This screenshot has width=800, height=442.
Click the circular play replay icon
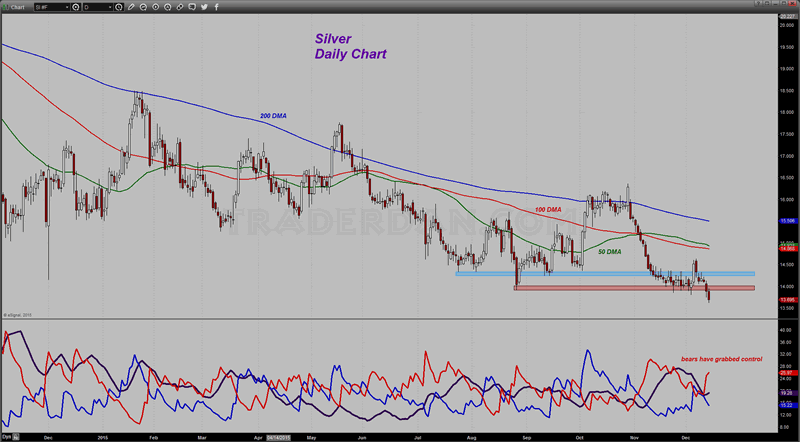(156, 7)
